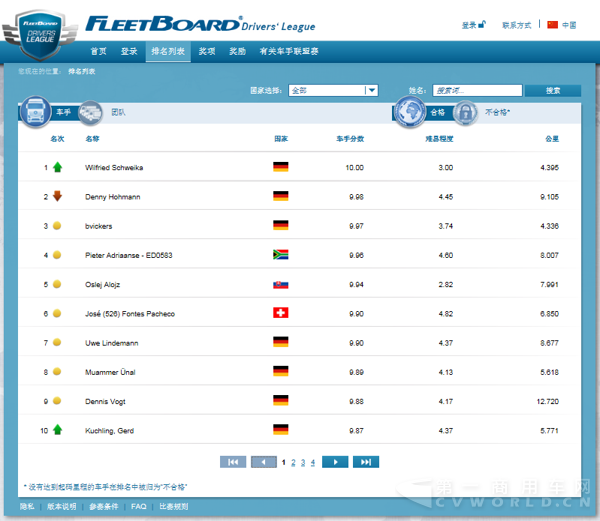This screenshot has height=521, width=600.
Task: Select the team (团队) trucks icon
Action: (90, 113)
